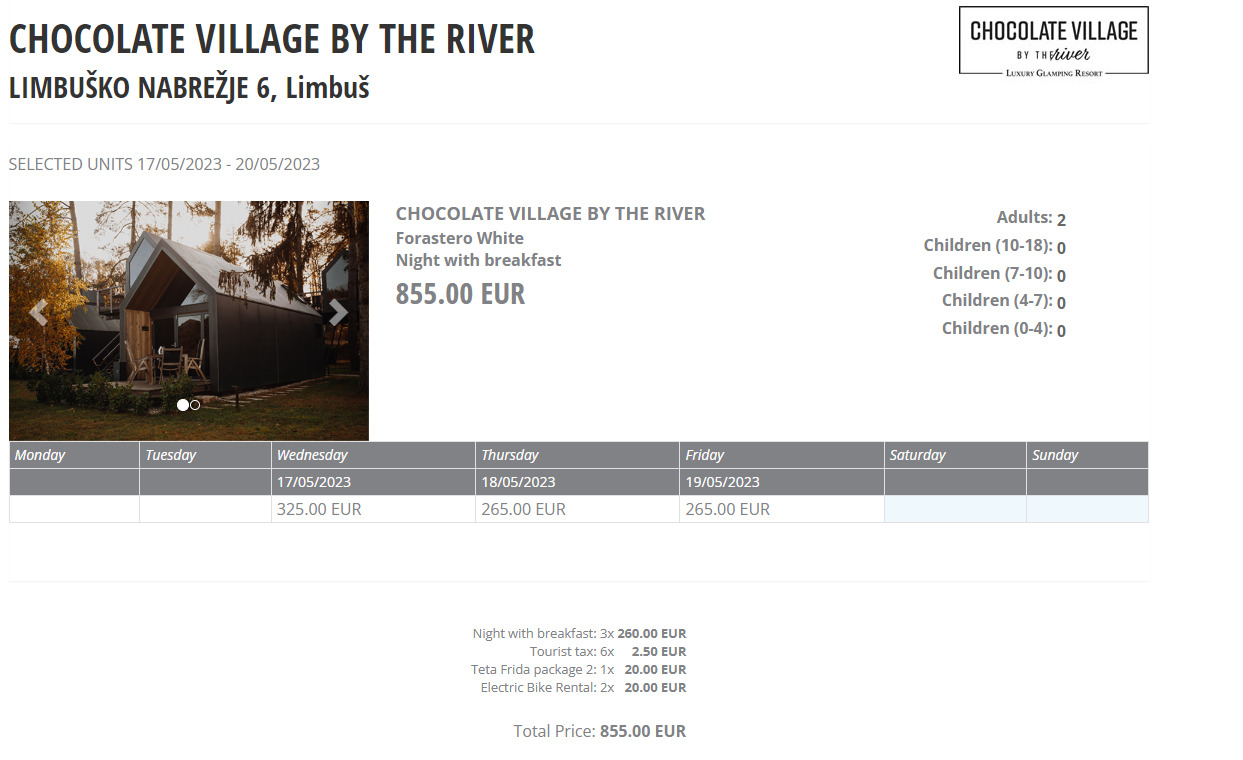Click the next image arrow on the photo
1243x760 pixels.
tap(339, 313)
